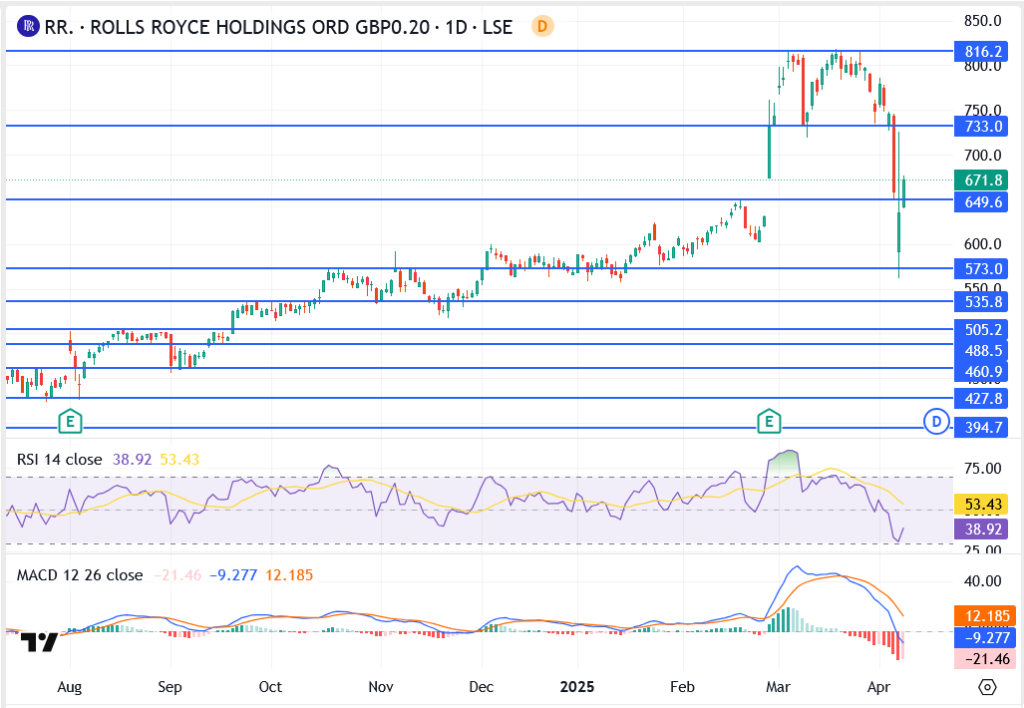Click the RSI 14 close legend label

[59, 459]
